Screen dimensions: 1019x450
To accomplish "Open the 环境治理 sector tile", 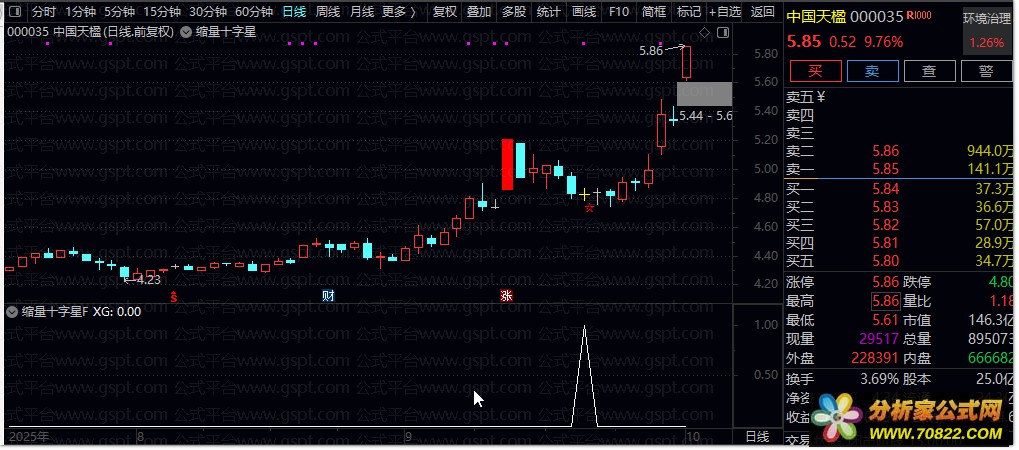I will [x=987, y=31].
